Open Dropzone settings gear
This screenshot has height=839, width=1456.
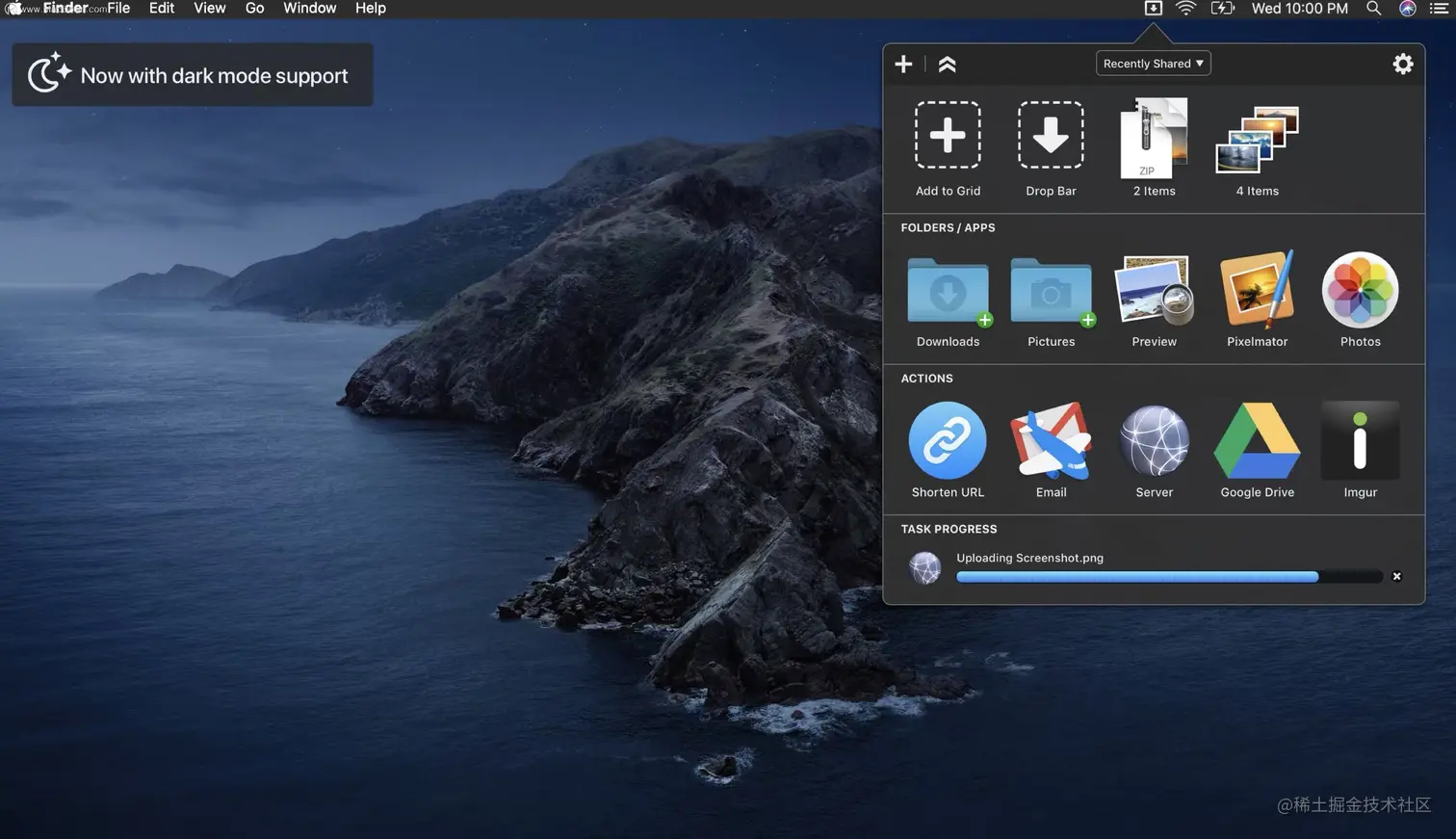(1403, 64)
